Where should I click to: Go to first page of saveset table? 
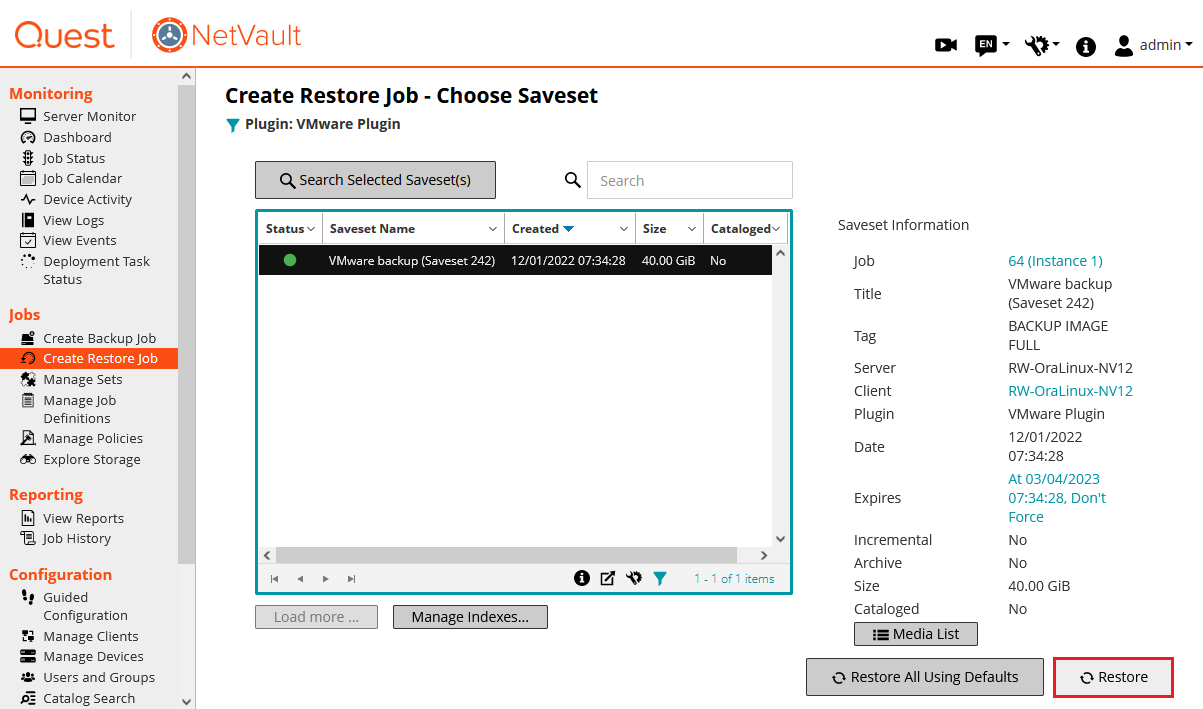[x=275, y=578]
